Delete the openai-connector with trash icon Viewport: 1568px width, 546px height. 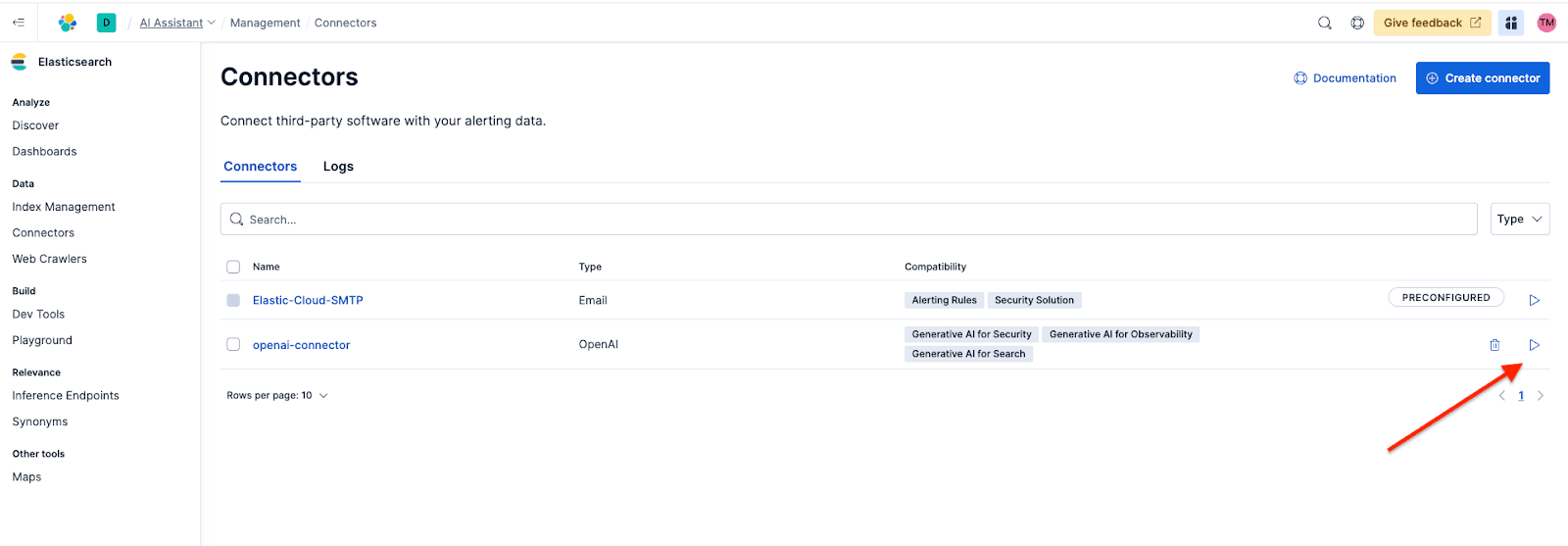click(x=1494, y=345)
